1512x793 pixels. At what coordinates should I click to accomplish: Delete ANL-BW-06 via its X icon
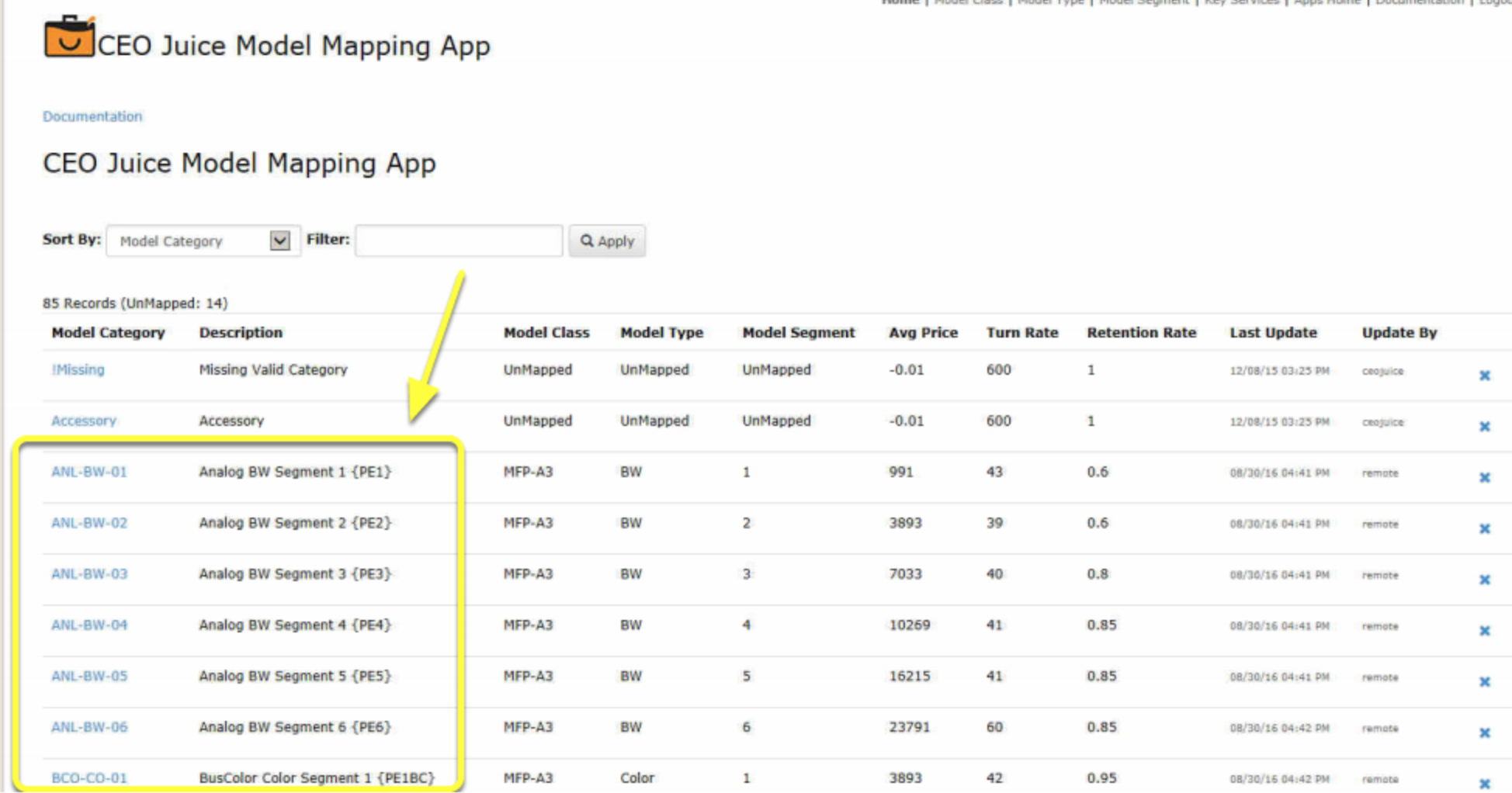pyautogui.click(x=1484, y=732)
